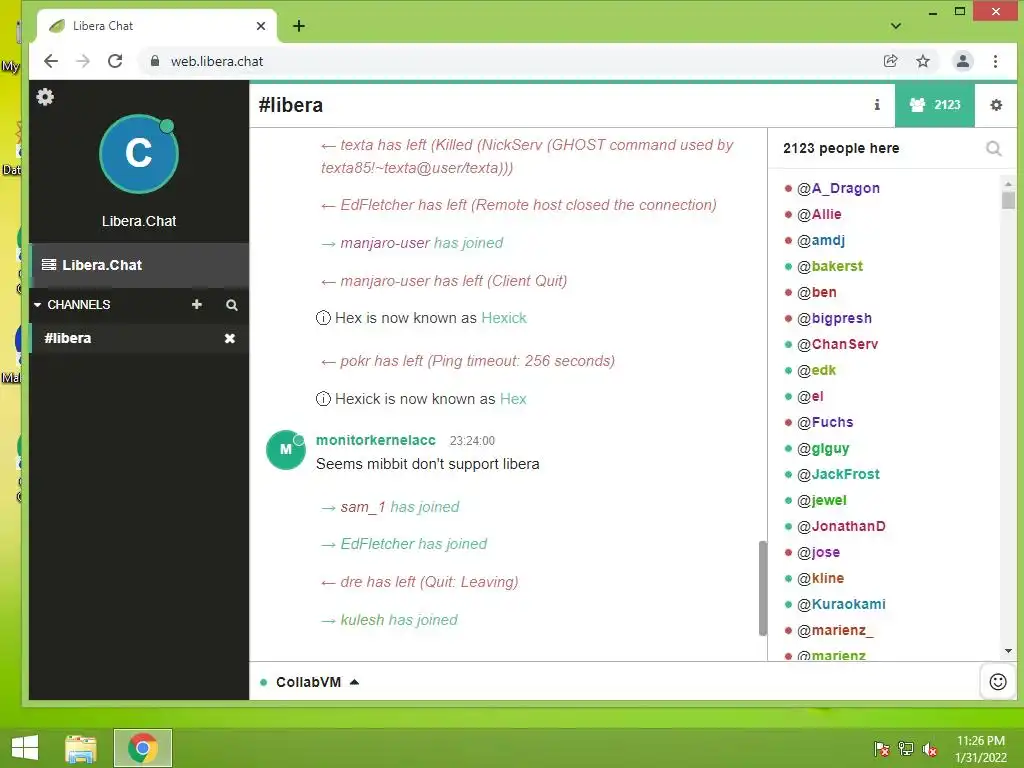1024x768 pixels.
Task: Open monitorkernelacc's nickname link
Action: pos(376,440)
